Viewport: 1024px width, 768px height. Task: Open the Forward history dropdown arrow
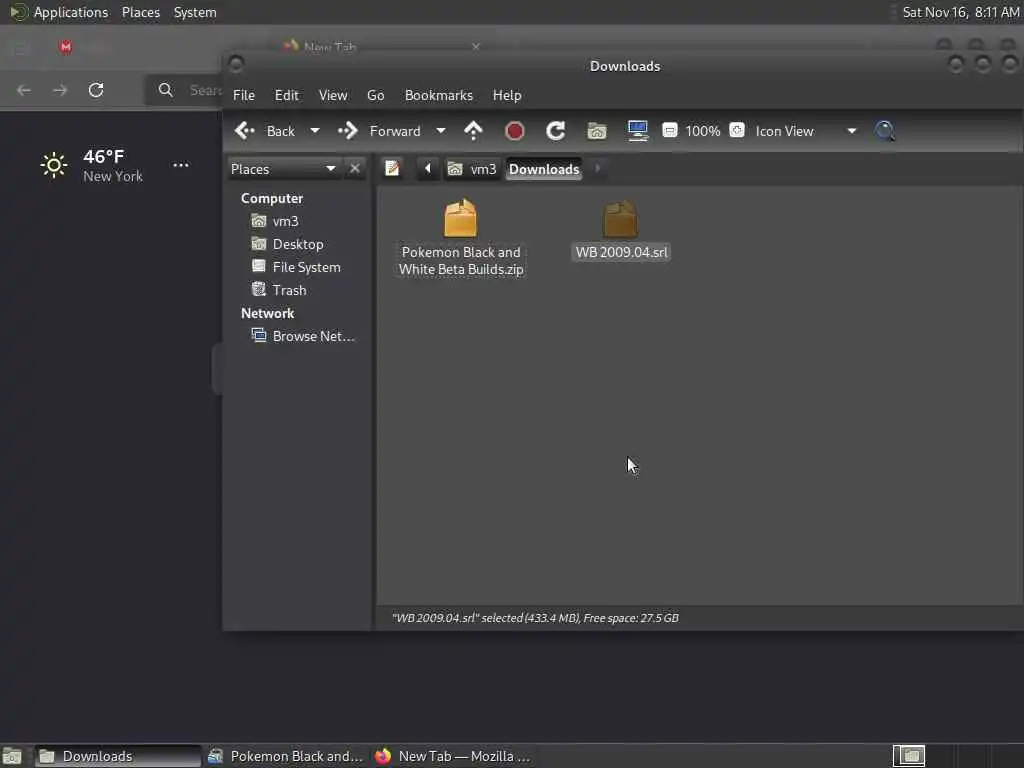click(441, 131)
